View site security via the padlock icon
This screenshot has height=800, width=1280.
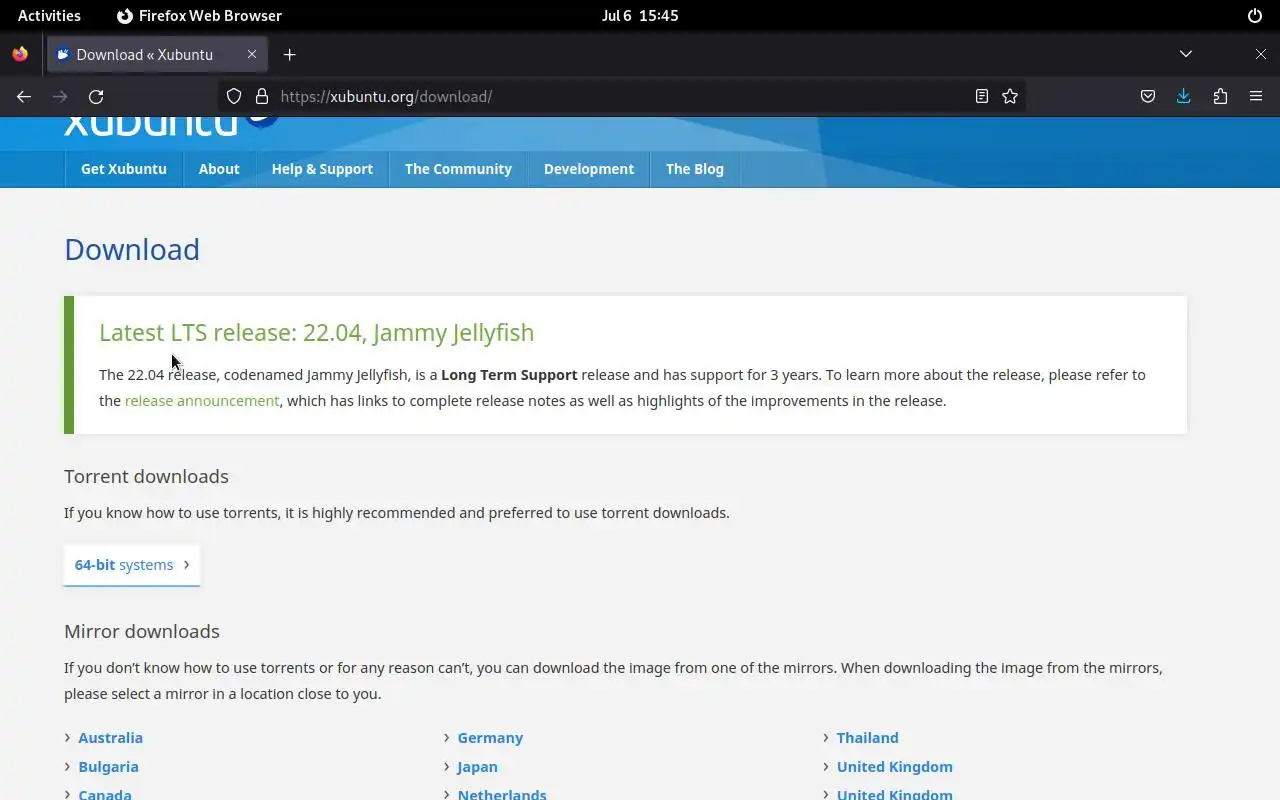pyautogui.click(x=262, y=97)
